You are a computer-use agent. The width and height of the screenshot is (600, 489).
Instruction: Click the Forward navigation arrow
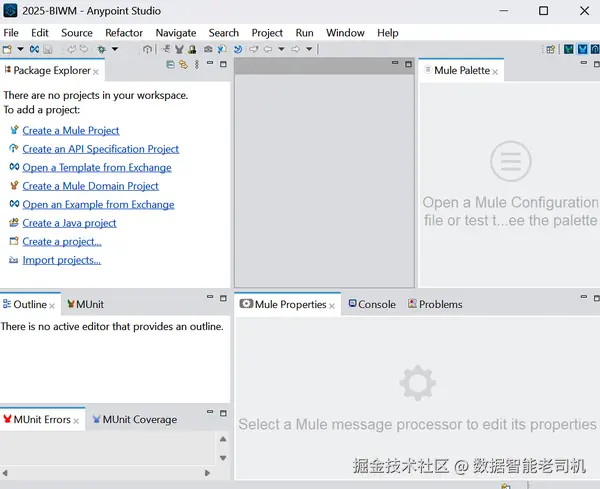click(295, 49)
